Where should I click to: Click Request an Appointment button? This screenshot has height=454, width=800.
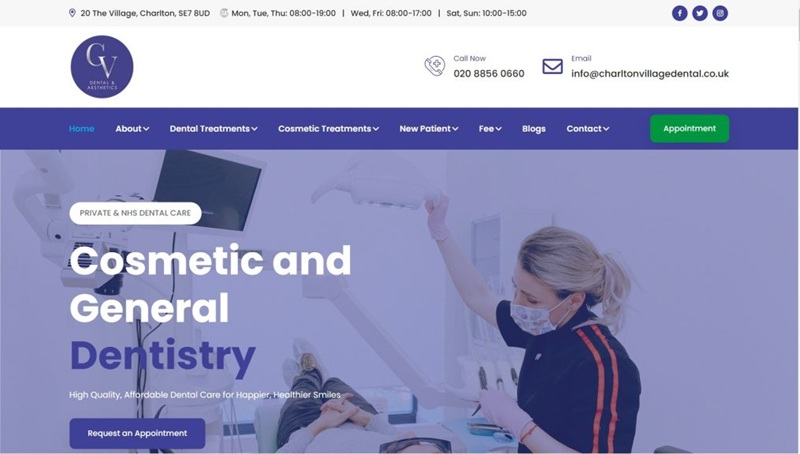click(137, 433)
